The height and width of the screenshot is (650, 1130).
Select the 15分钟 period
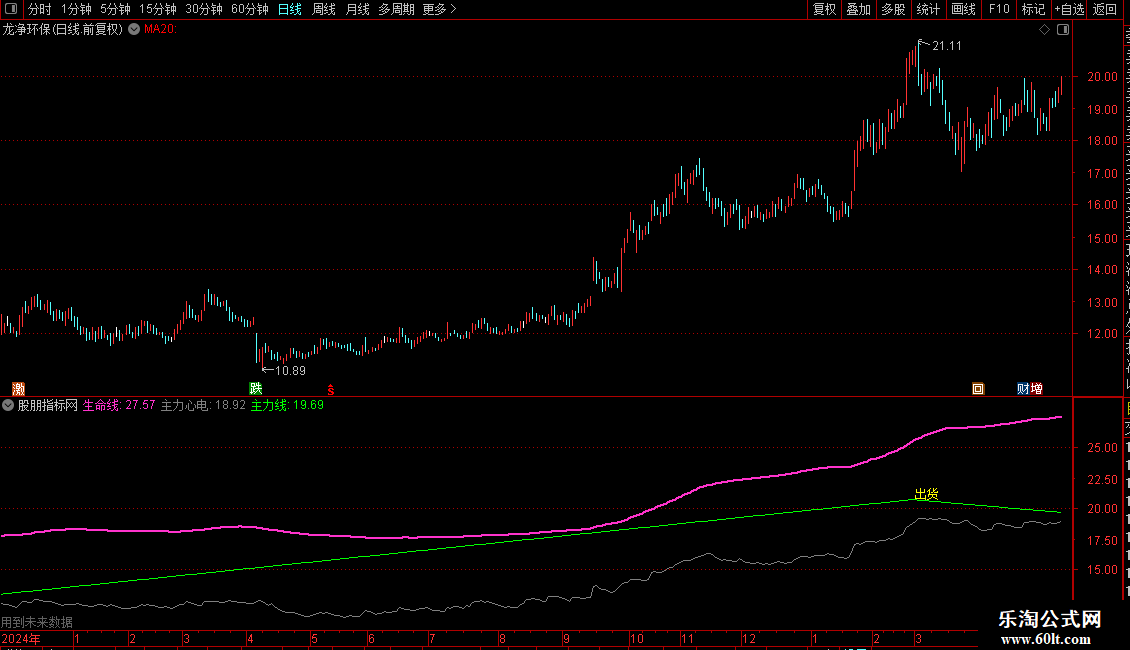(x=158, y=9)
